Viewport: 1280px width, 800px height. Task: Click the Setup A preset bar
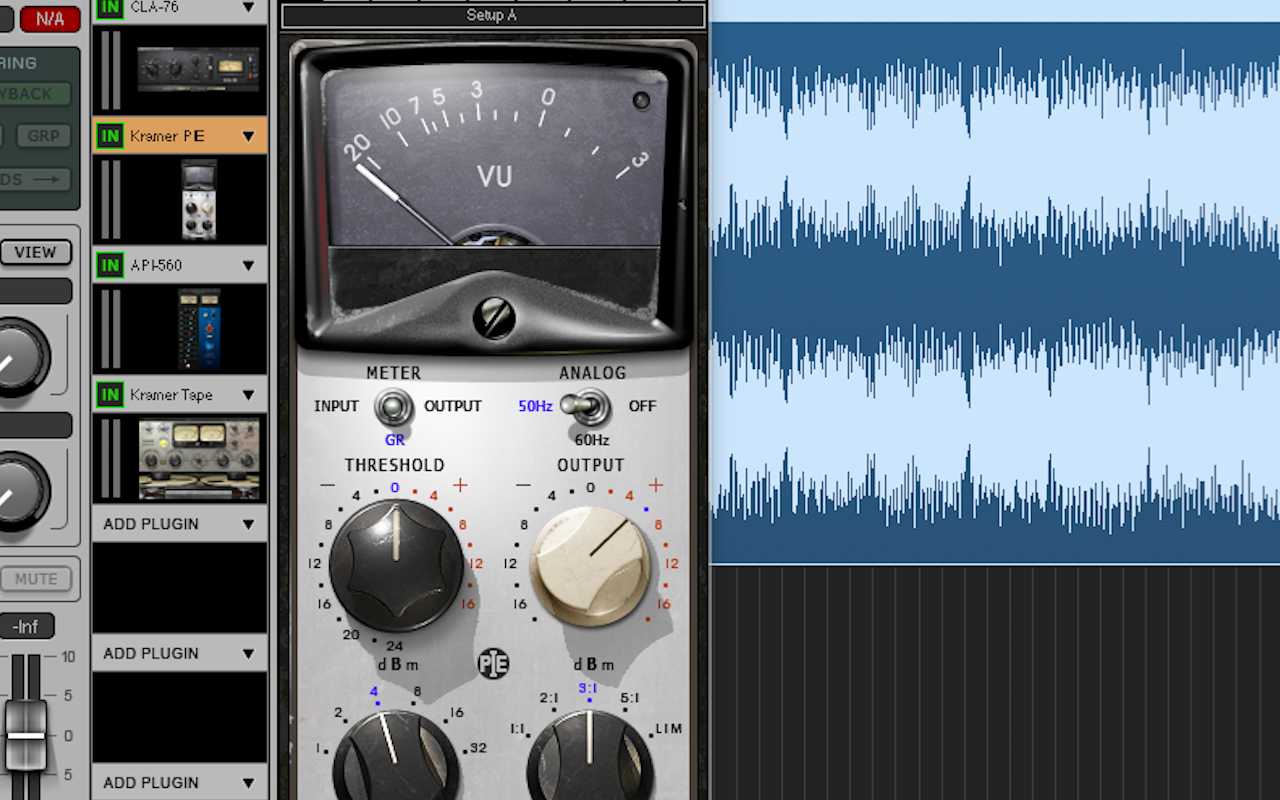pos(493,16)
